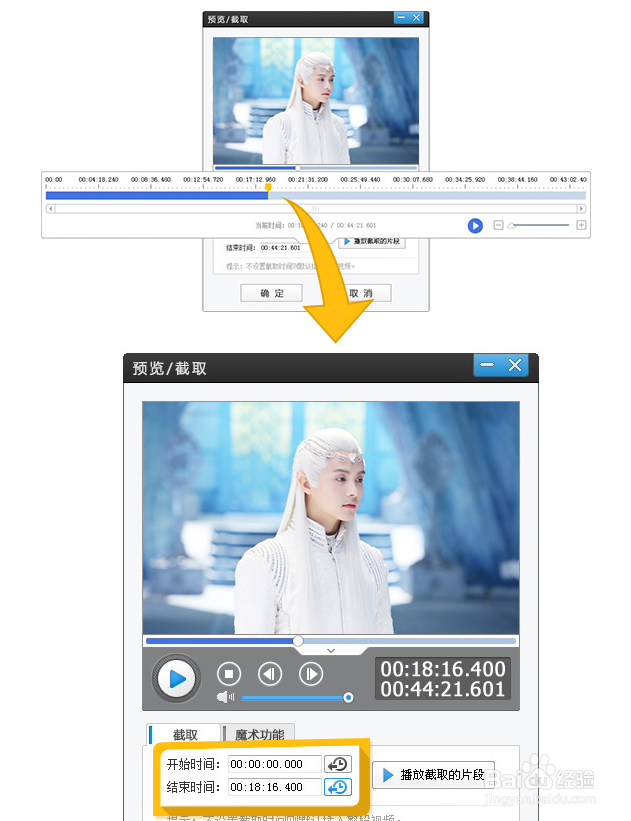
Task: Open the 魔术功能 tab
Action: [x=259, y=735]
